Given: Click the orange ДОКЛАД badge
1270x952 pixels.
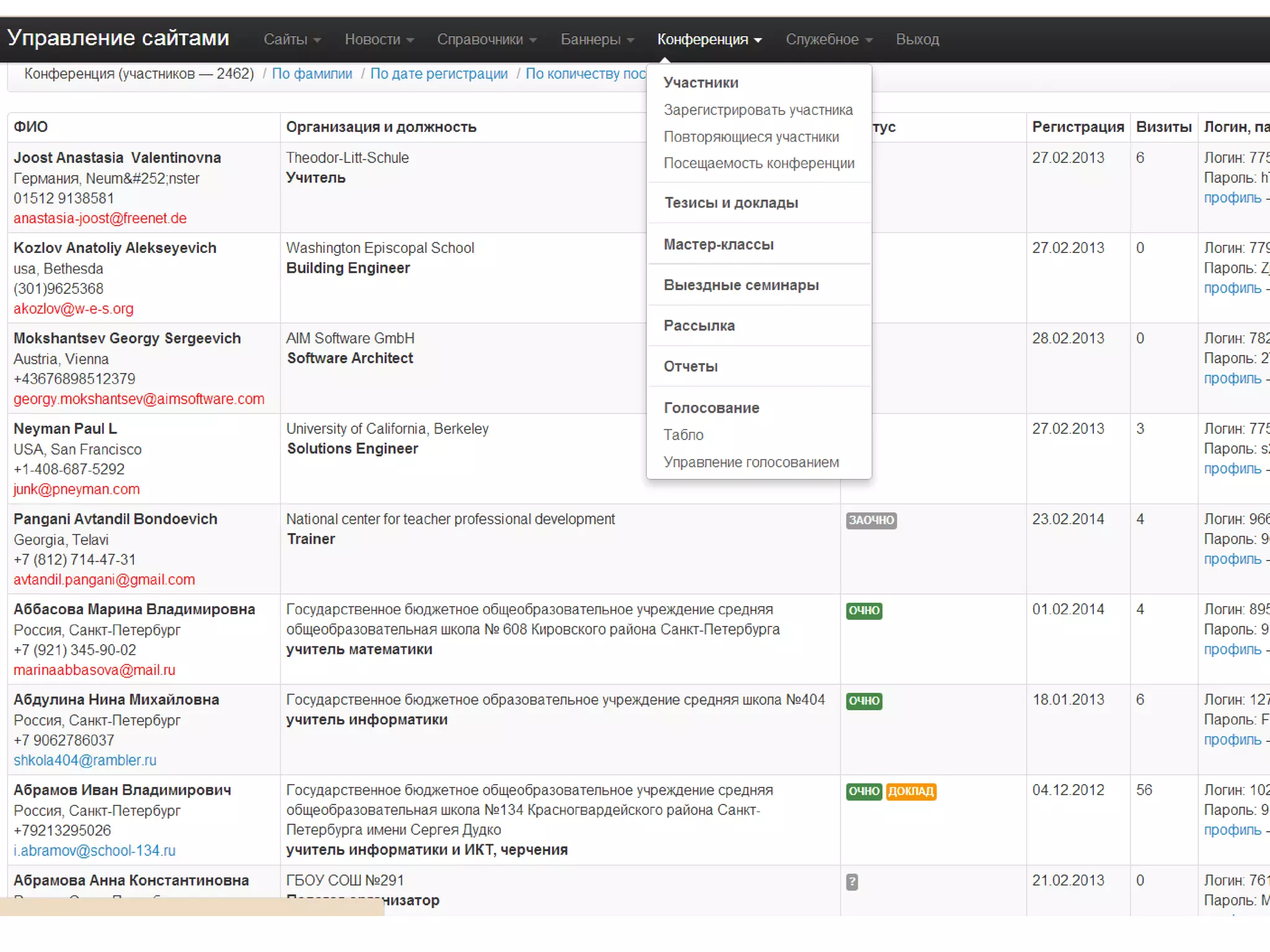Looking at the screenshot, I should 910,791.
